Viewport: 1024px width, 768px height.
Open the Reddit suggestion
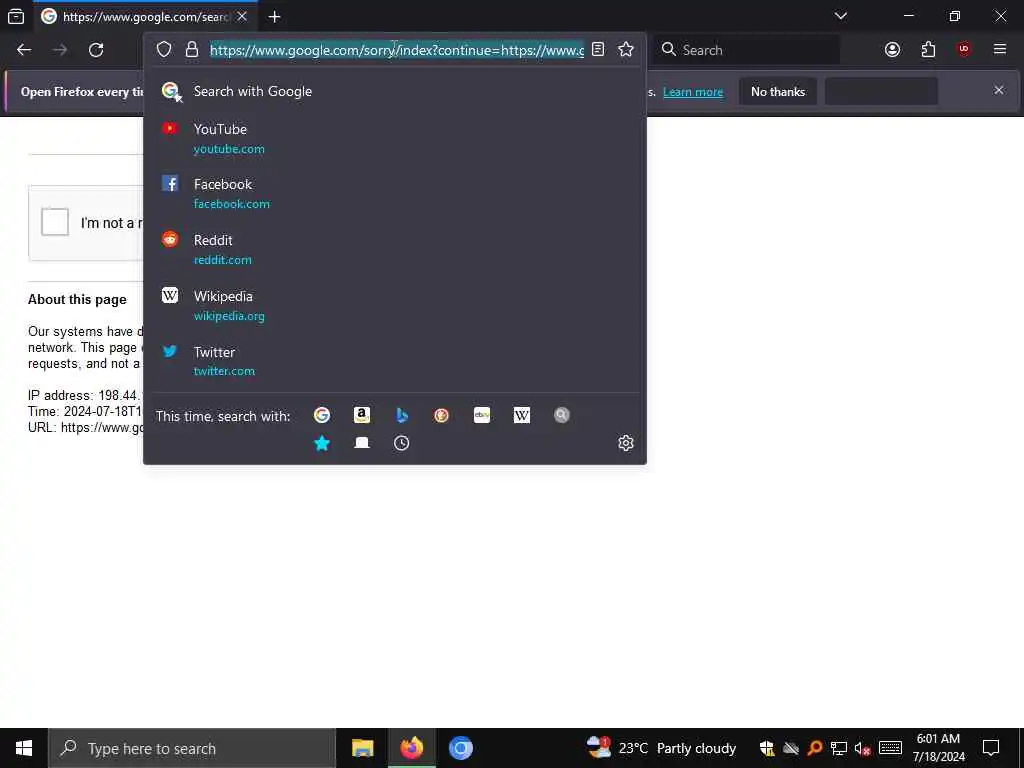point(394,249)
